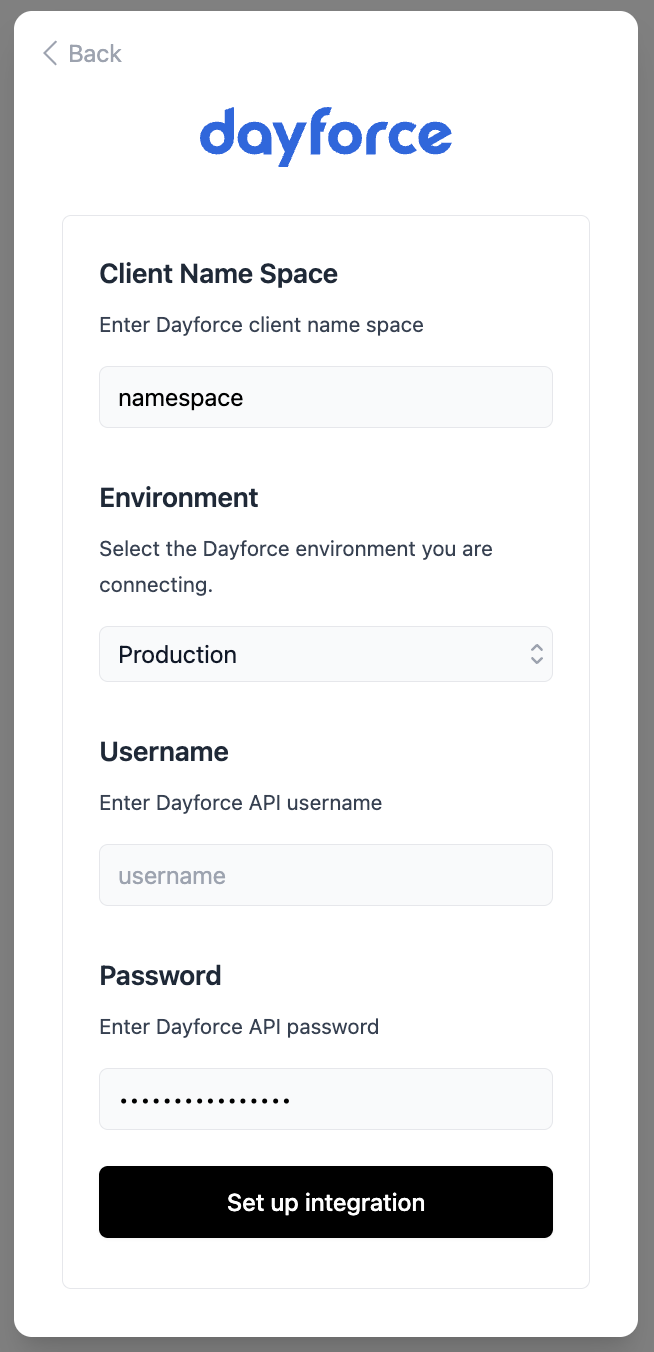Click the up-down arrows on Environment select

536,654
